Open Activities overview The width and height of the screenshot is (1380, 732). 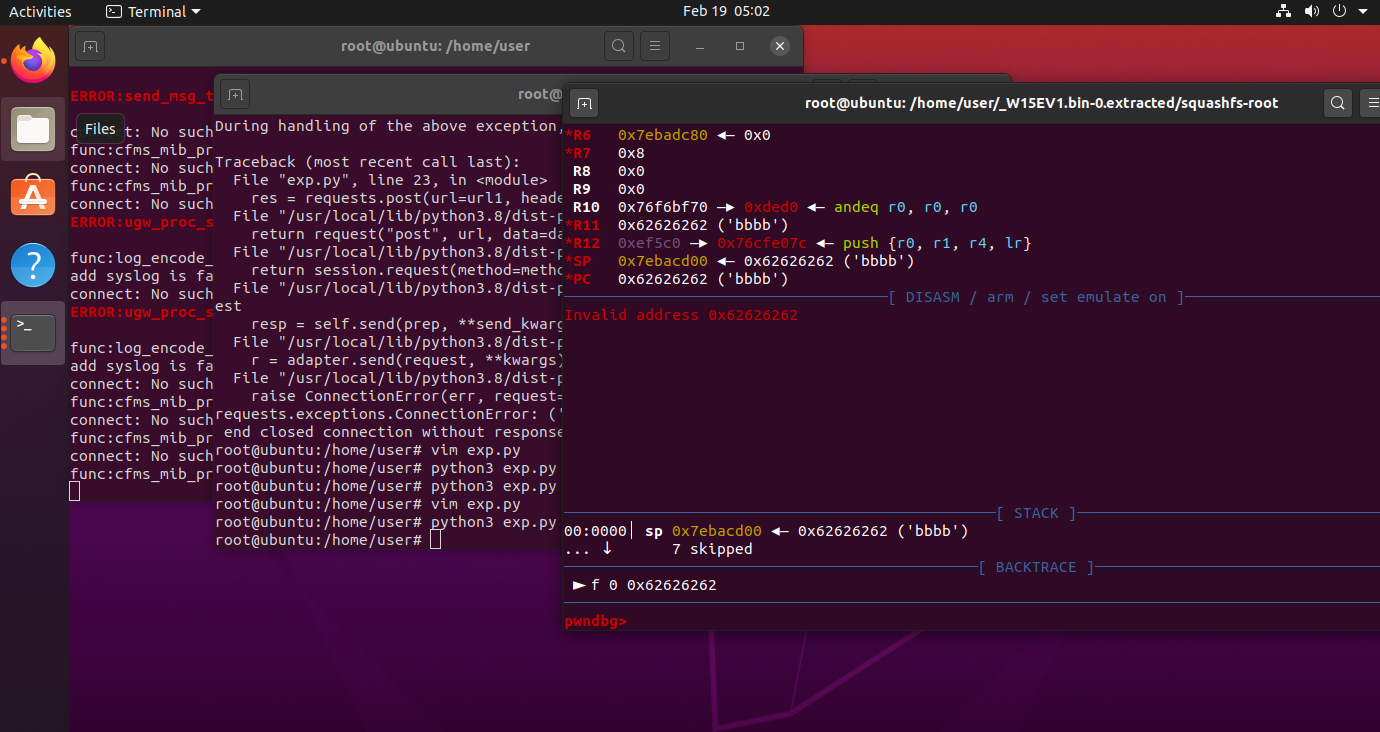coord(41,12)
